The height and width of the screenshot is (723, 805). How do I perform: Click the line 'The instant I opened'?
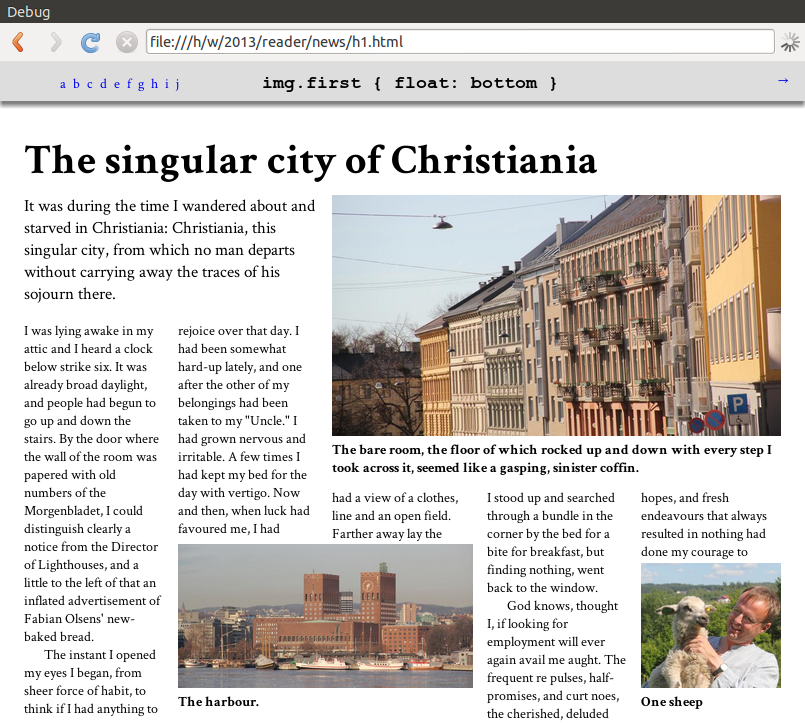tap(100, 655)
